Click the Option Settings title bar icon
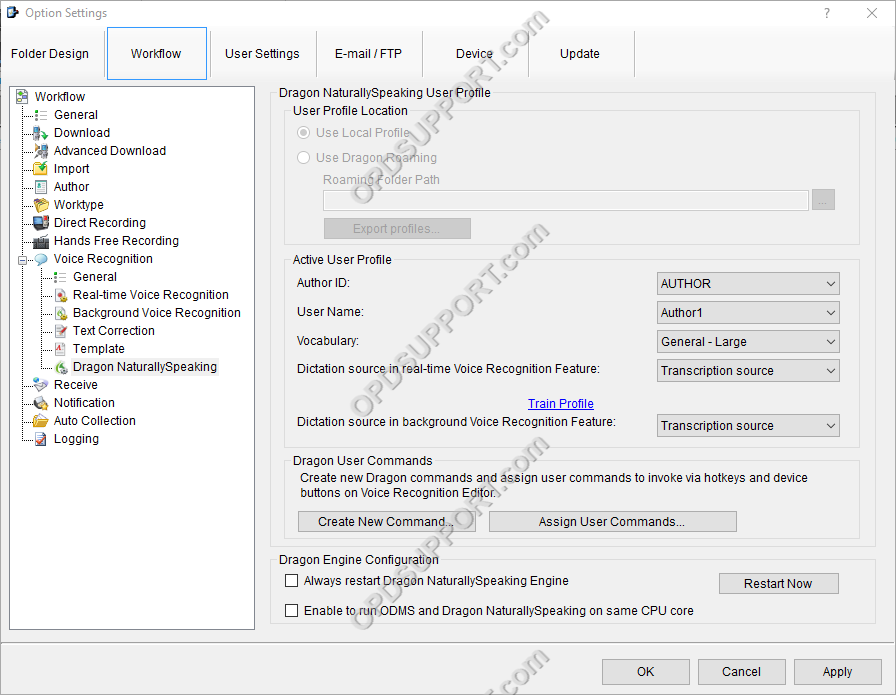Screen dimensions: 896x695 tap(13, 13)
